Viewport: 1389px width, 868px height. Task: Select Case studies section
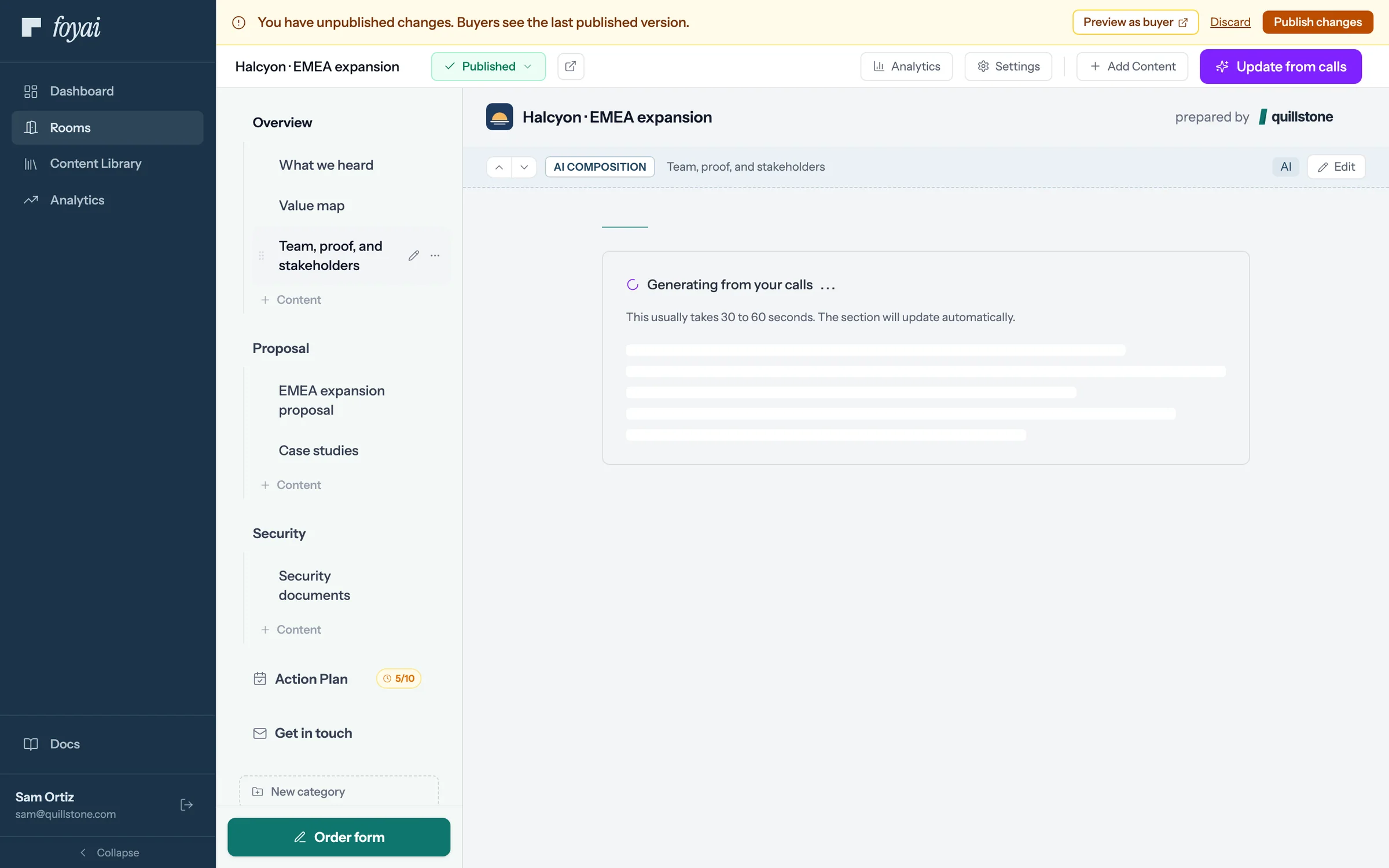tap(318, 451)
